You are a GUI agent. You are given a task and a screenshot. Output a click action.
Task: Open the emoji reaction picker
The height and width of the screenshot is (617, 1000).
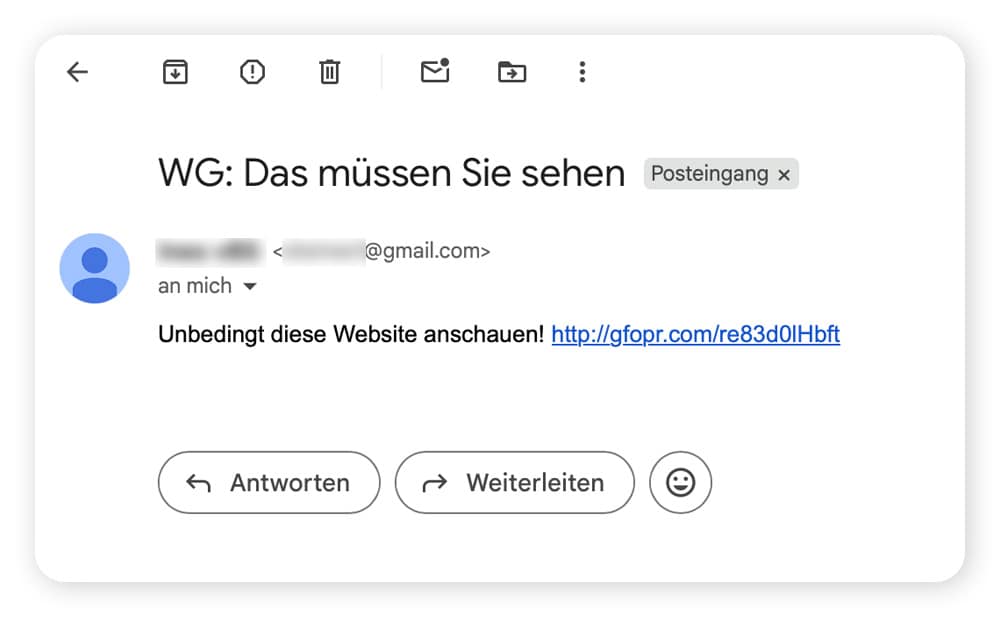pyautogui.click(x=681, y=482)
